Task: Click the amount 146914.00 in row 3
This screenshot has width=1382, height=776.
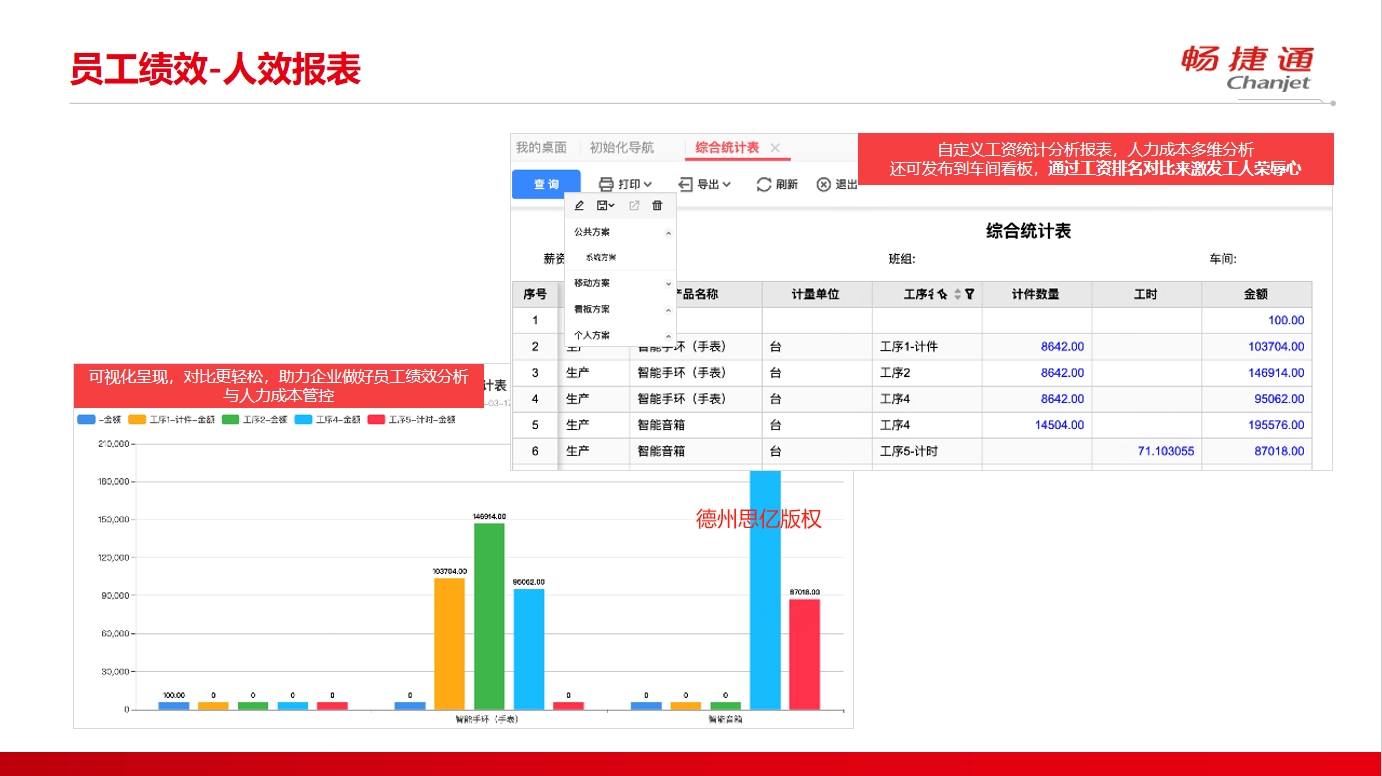Action: (1277, 373)
